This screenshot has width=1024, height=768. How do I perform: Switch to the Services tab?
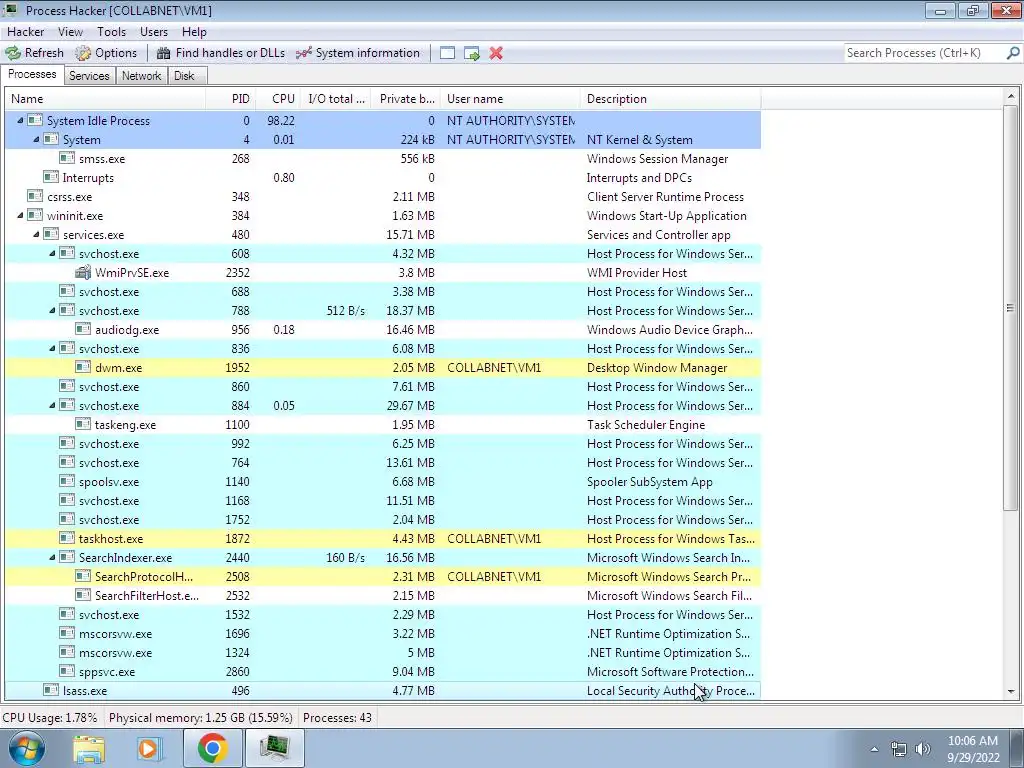[89, 76]
